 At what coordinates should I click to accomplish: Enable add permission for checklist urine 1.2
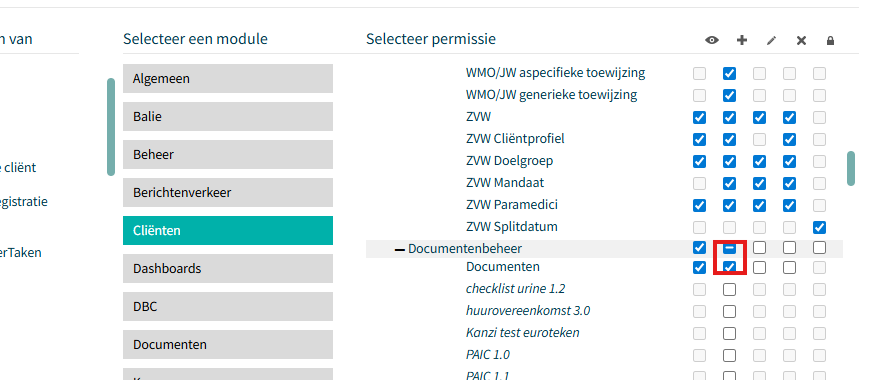729,289
